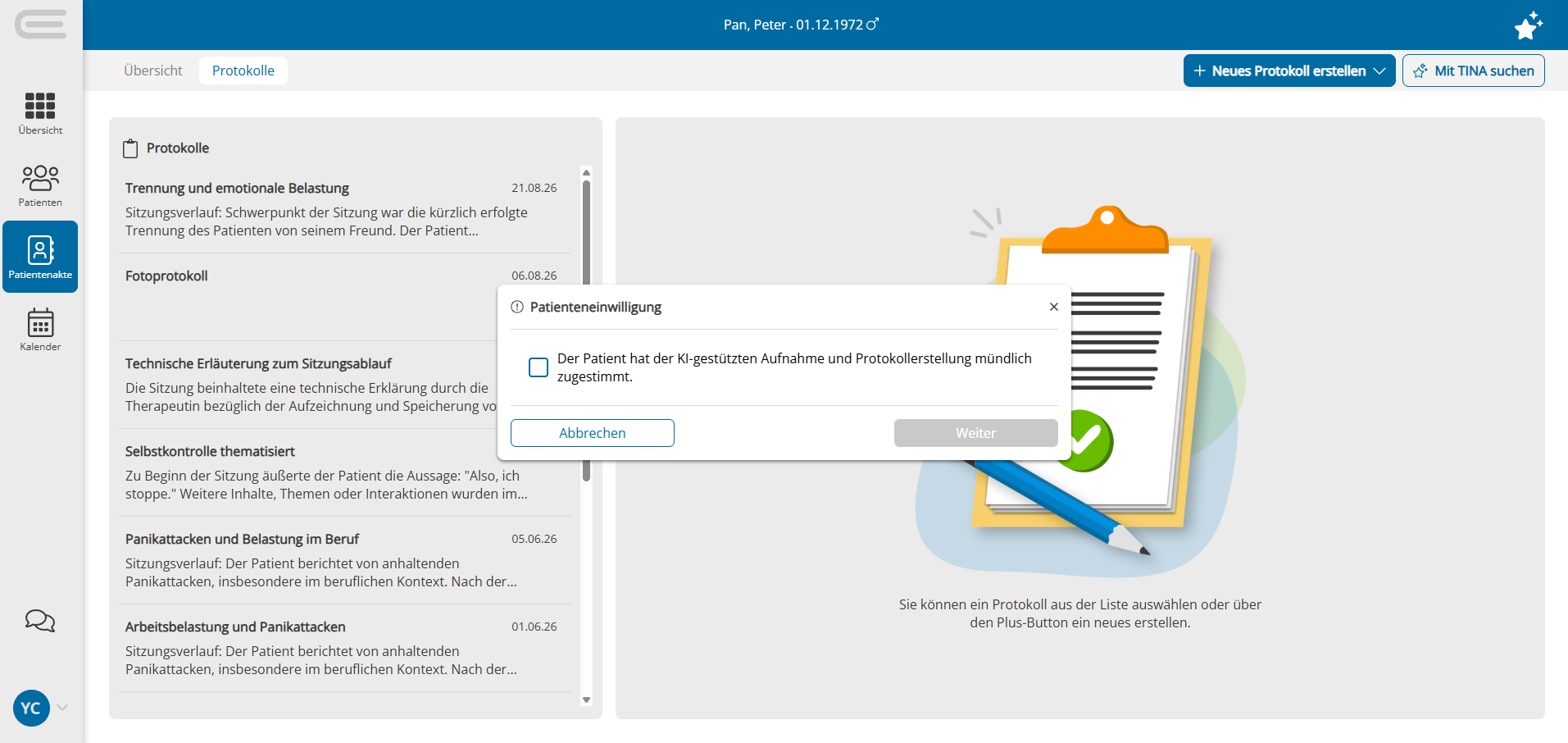Click the YC user avatar
This screenshot has width=1568, height=743.
coord(31,708)
